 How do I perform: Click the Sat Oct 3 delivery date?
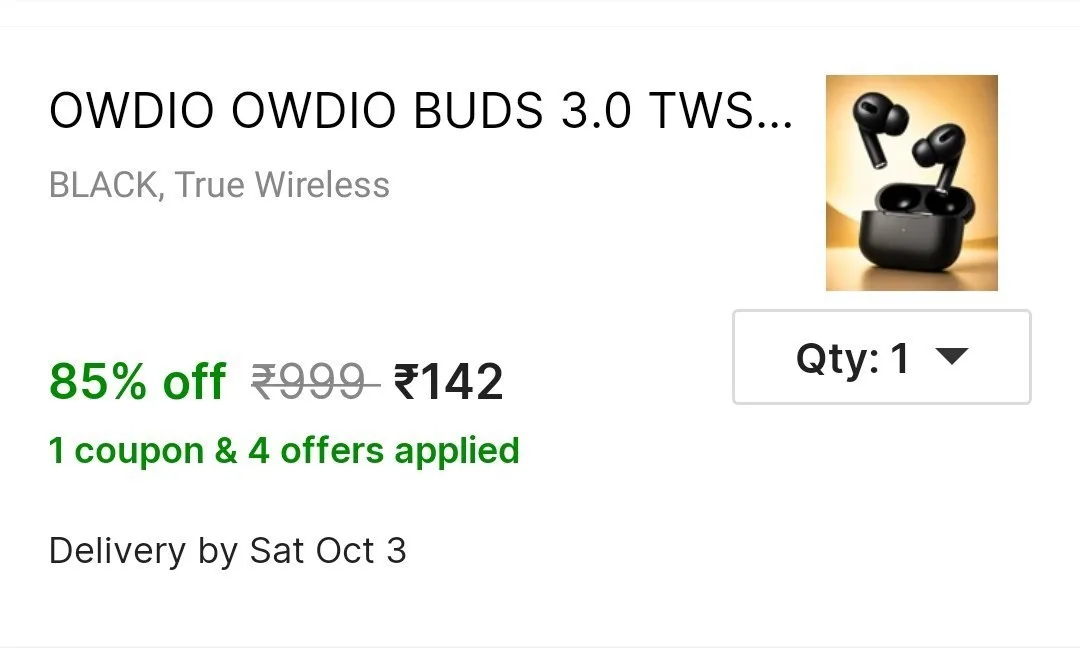click(x=328, y=551)
